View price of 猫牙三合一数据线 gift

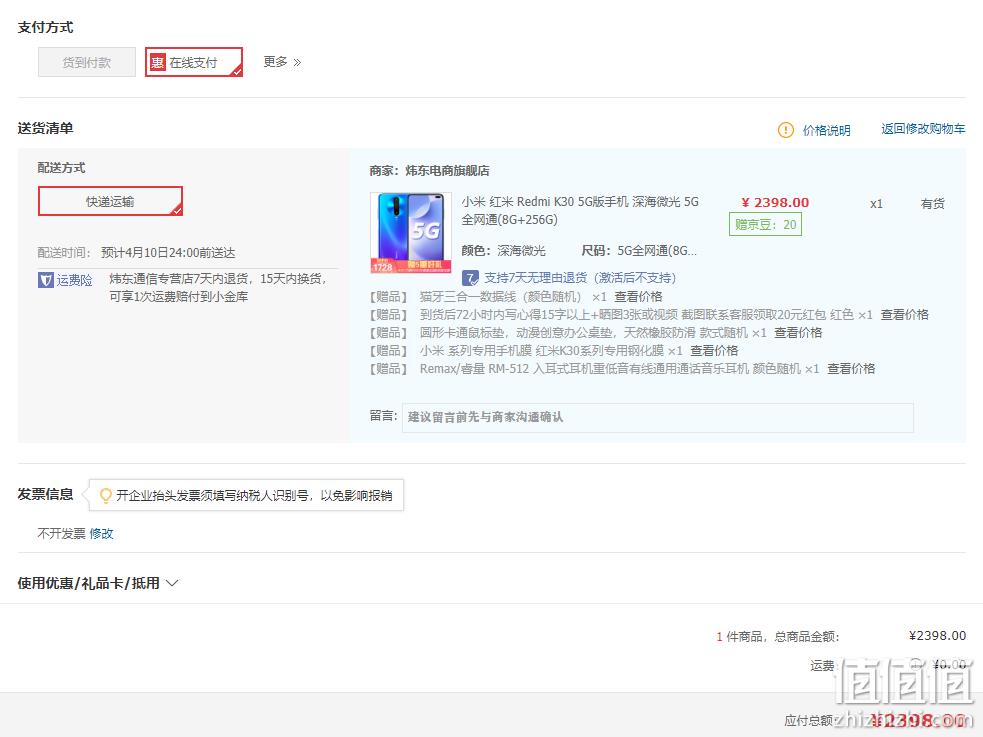tap(638, 296)
